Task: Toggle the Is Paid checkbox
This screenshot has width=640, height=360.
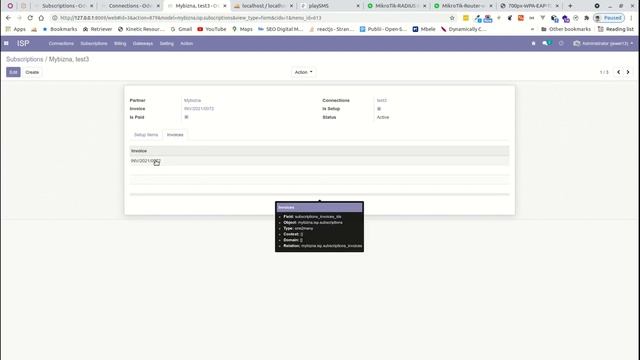Action: pos(186,117)
